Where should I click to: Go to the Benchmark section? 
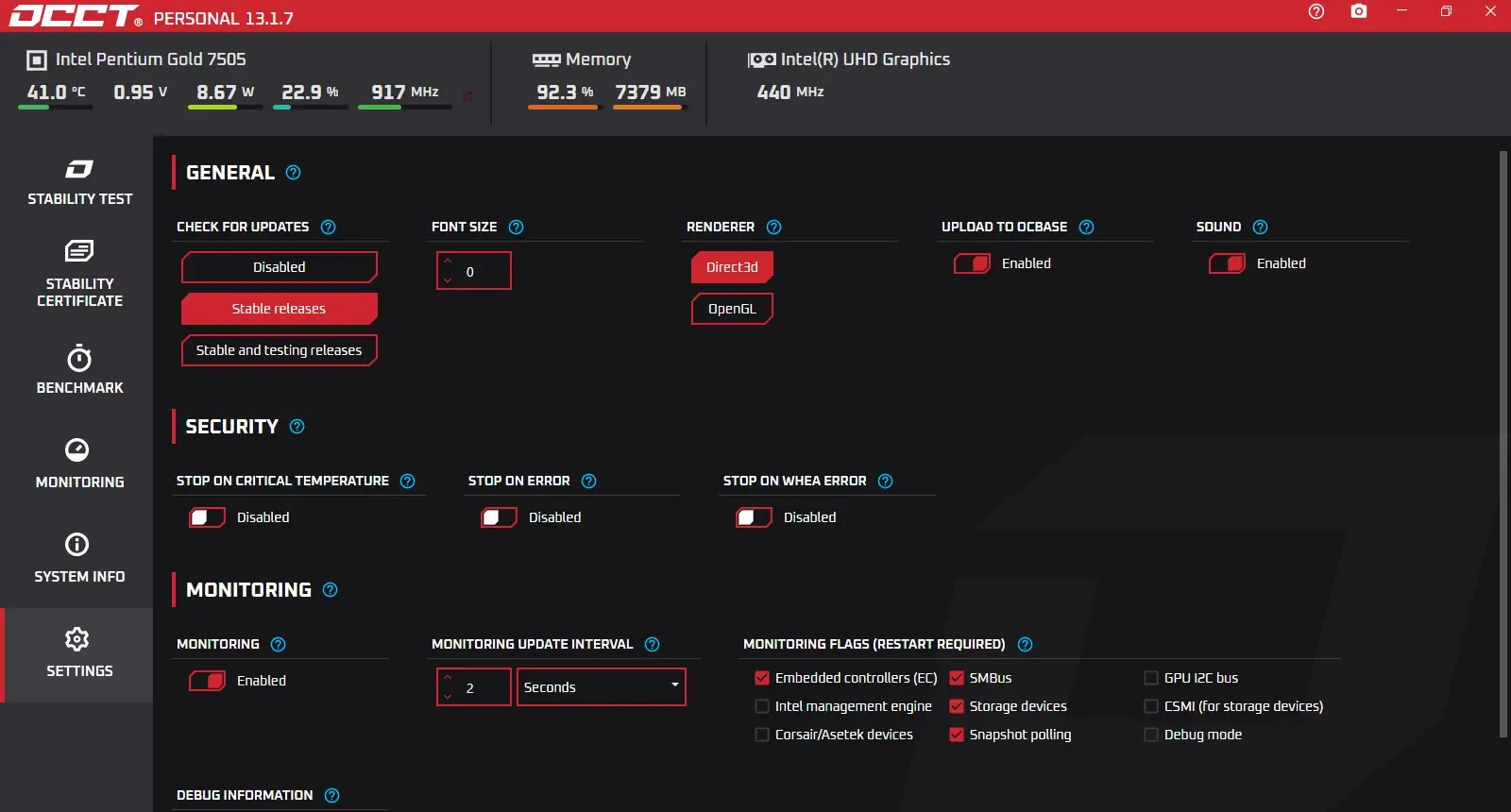pos(79,370)
